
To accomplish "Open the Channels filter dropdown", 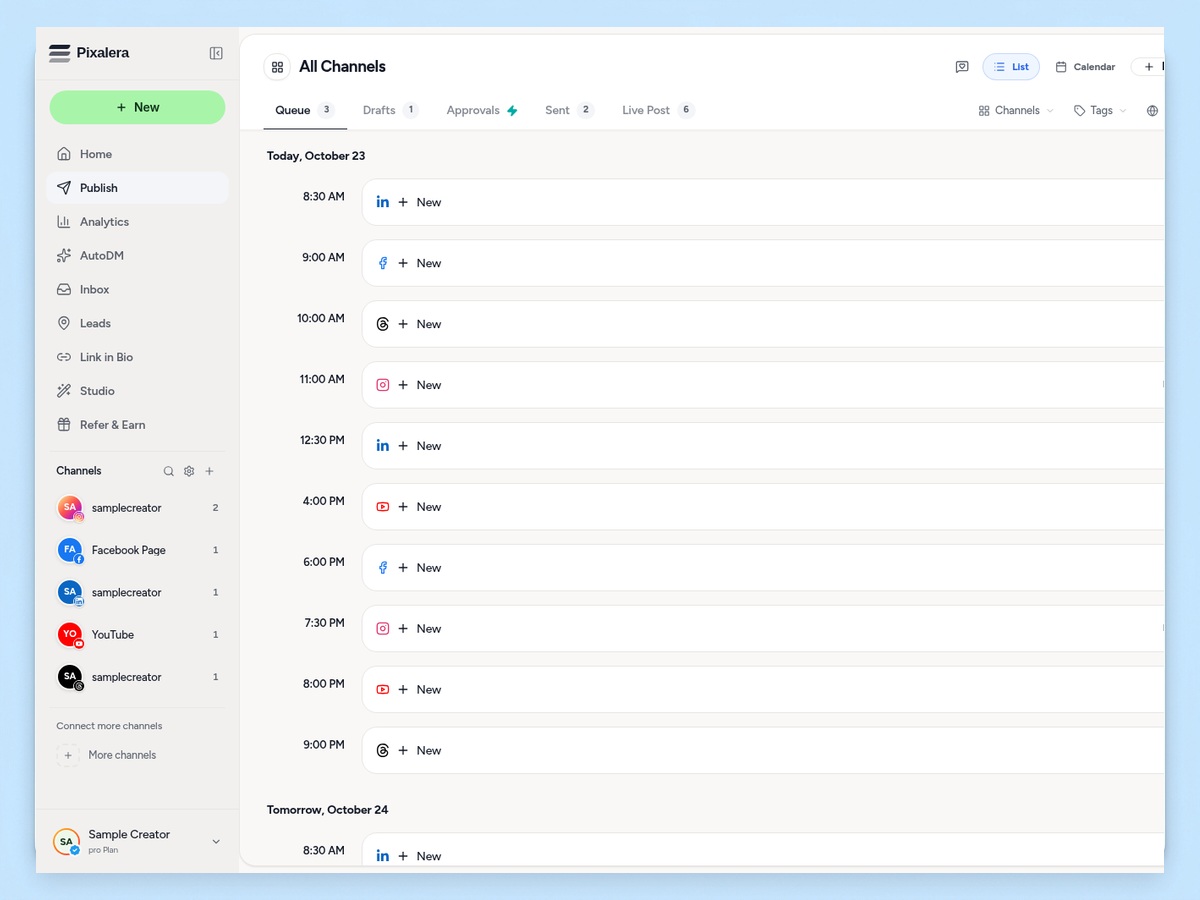I will tap(1016, 111).
